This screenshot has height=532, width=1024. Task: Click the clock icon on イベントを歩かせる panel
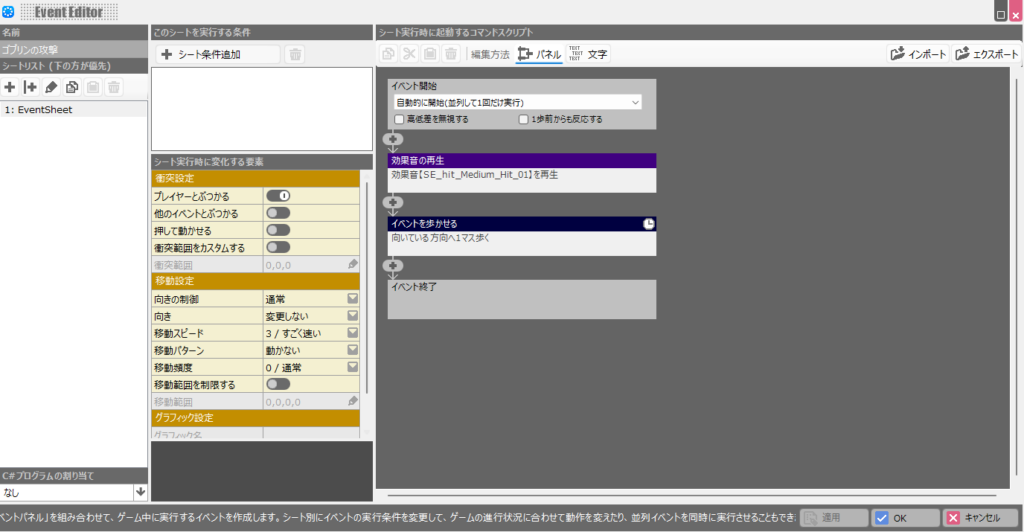[x=648, y=224]
